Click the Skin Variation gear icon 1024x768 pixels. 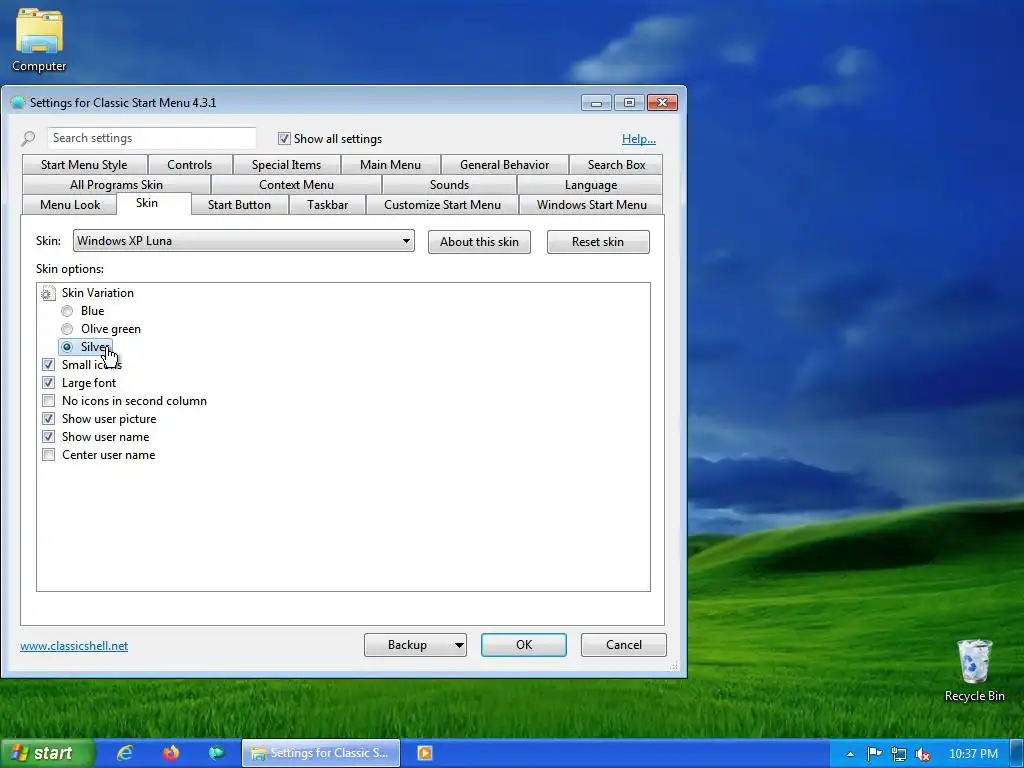tap(48, 293)
